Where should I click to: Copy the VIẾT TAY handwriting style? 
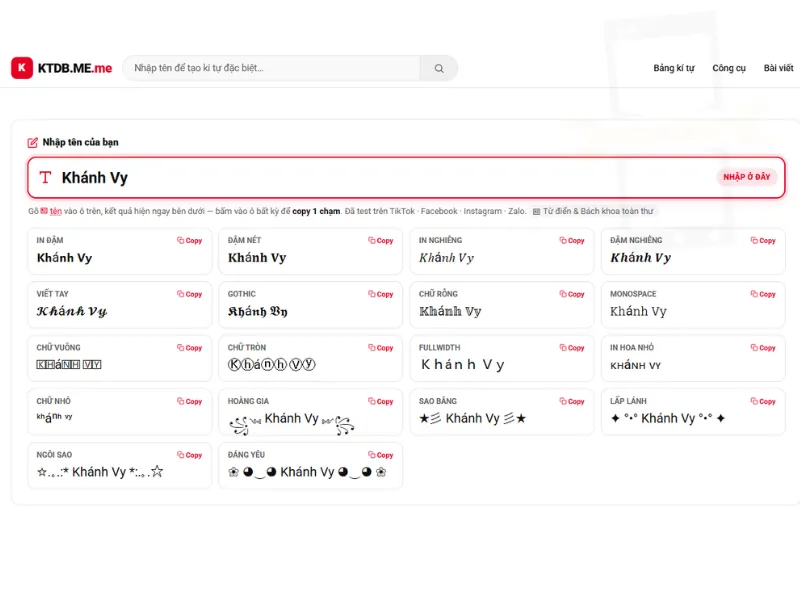pyautogui.click(x=189, y=294)
